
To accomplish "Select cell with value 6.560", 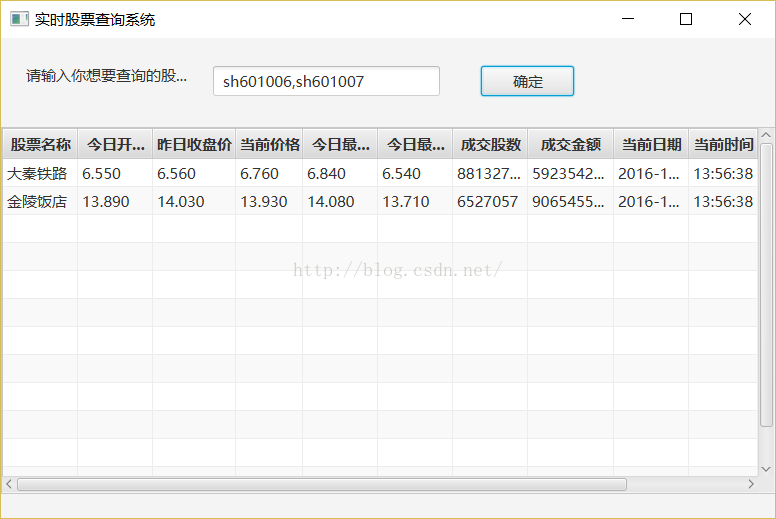I will tap(194, 173).
